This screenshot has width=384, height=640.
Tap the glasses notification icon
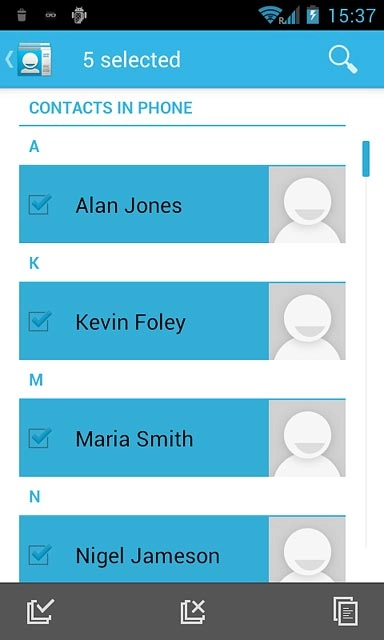click(x=51, y=16)
